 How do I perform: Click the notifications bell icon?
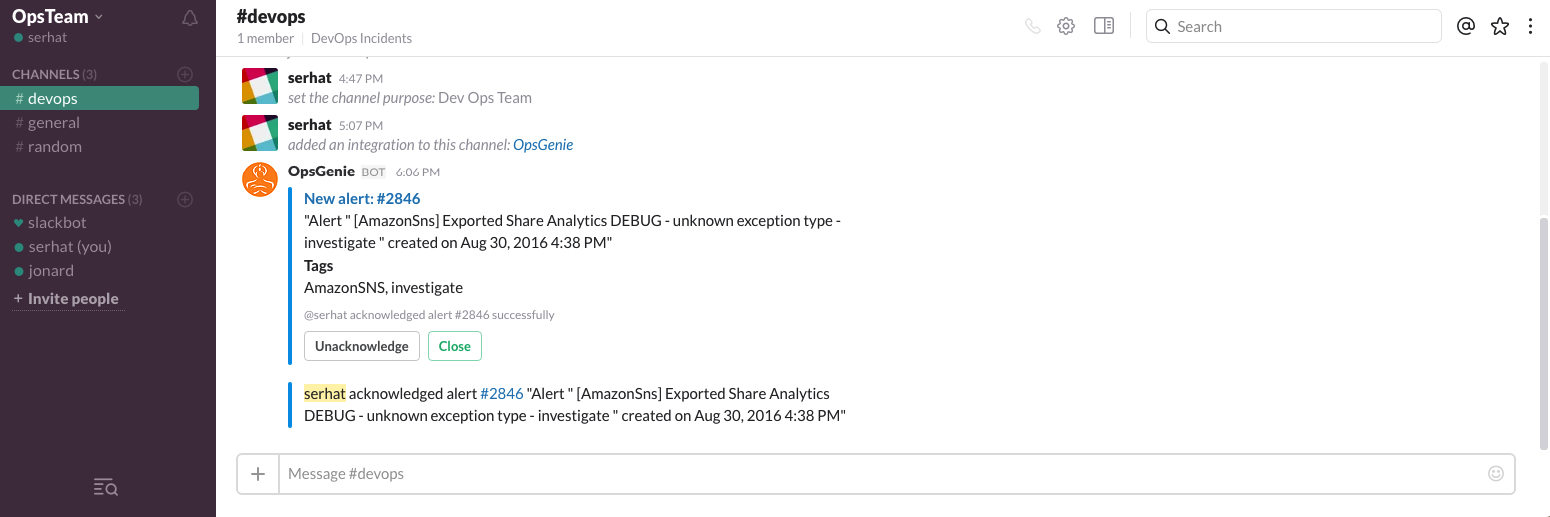click(x=190, y=18)
